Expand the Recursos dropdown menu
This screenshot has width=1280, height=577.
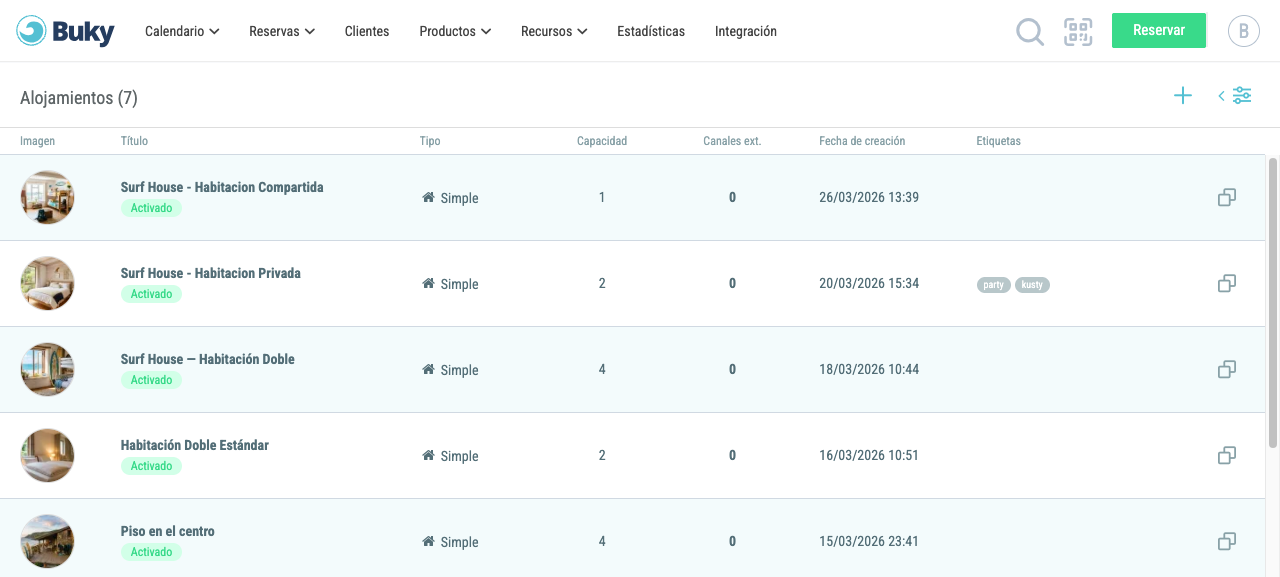(x=554, y=31)
